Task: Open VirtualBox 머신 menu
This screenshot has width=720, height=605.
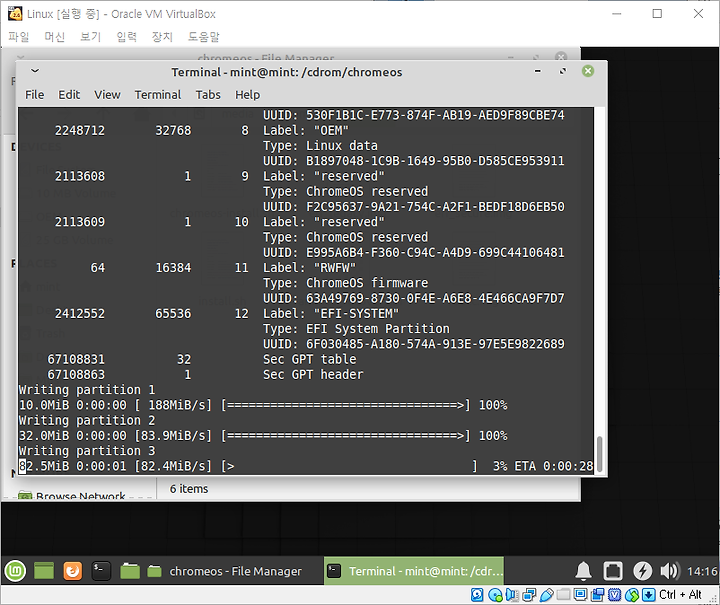Action: coord(55,36)
